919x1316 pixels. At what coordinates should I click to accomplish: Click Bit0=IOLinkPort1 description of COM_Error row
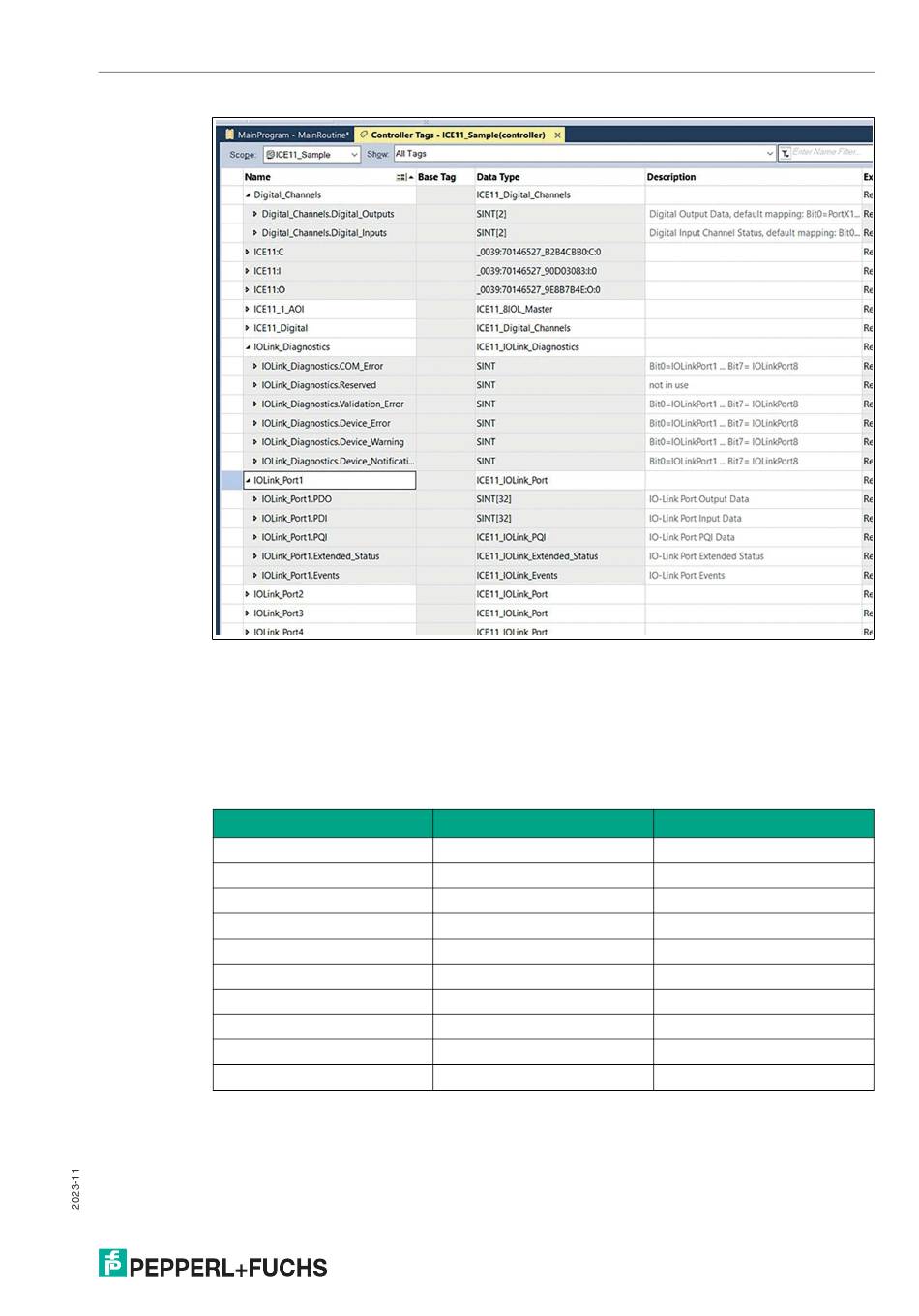tap(724, 367)
